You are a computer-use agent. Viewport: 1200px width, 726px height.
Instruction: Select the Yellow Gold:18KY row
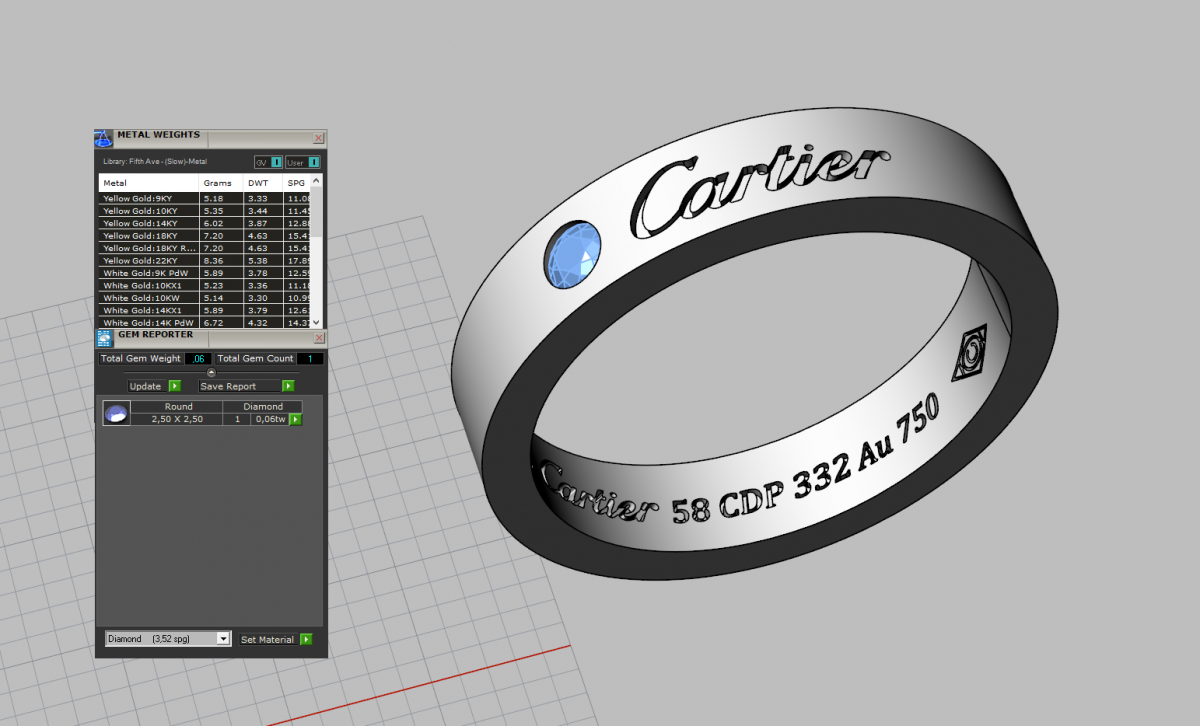tap(148, 236)
